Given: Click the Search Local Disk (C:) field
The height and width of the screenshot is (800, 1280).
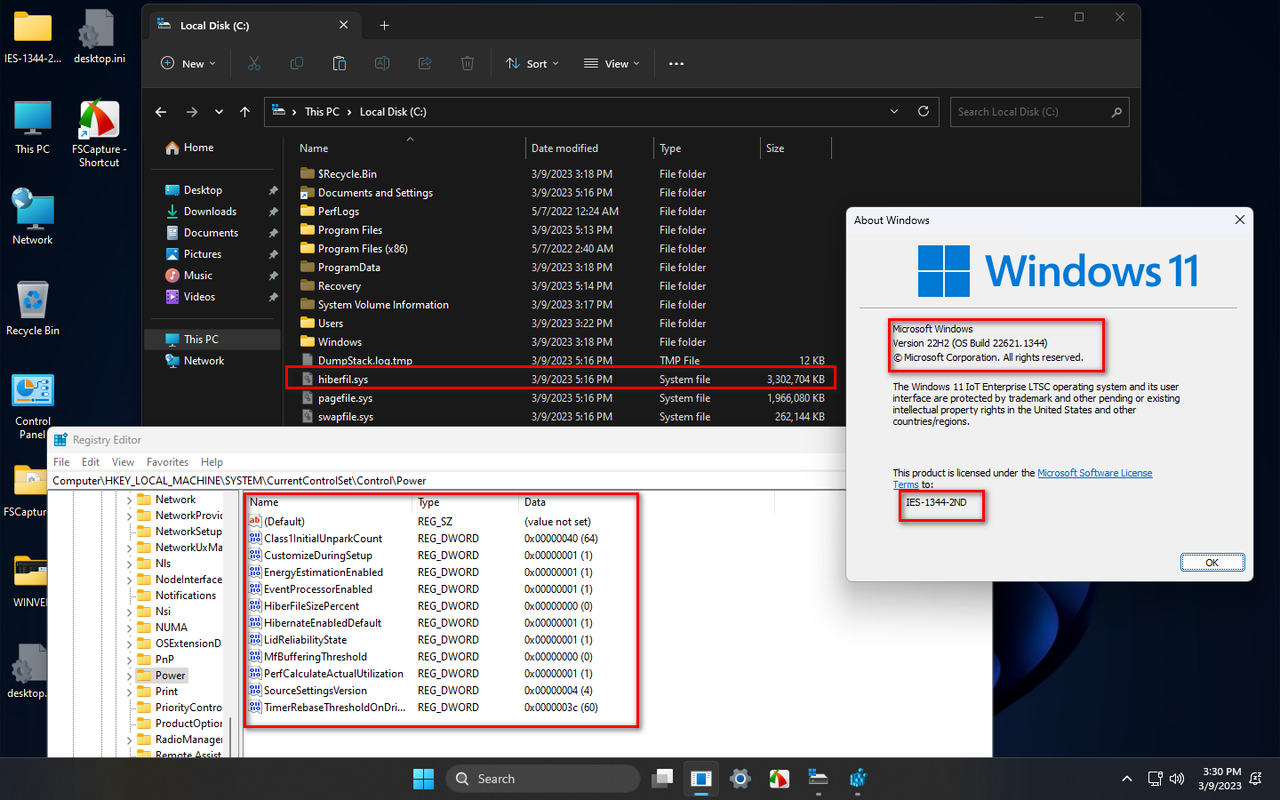Looking at the screenshot, I should coord(1039,112).
